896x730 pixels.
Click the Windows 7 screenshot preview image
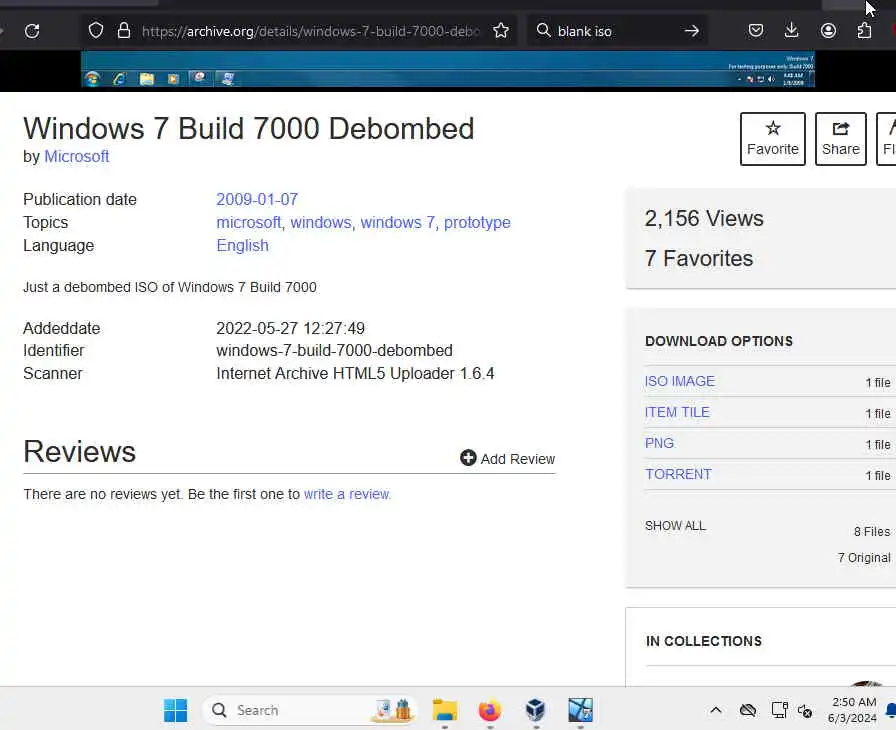tap(447, 69)
